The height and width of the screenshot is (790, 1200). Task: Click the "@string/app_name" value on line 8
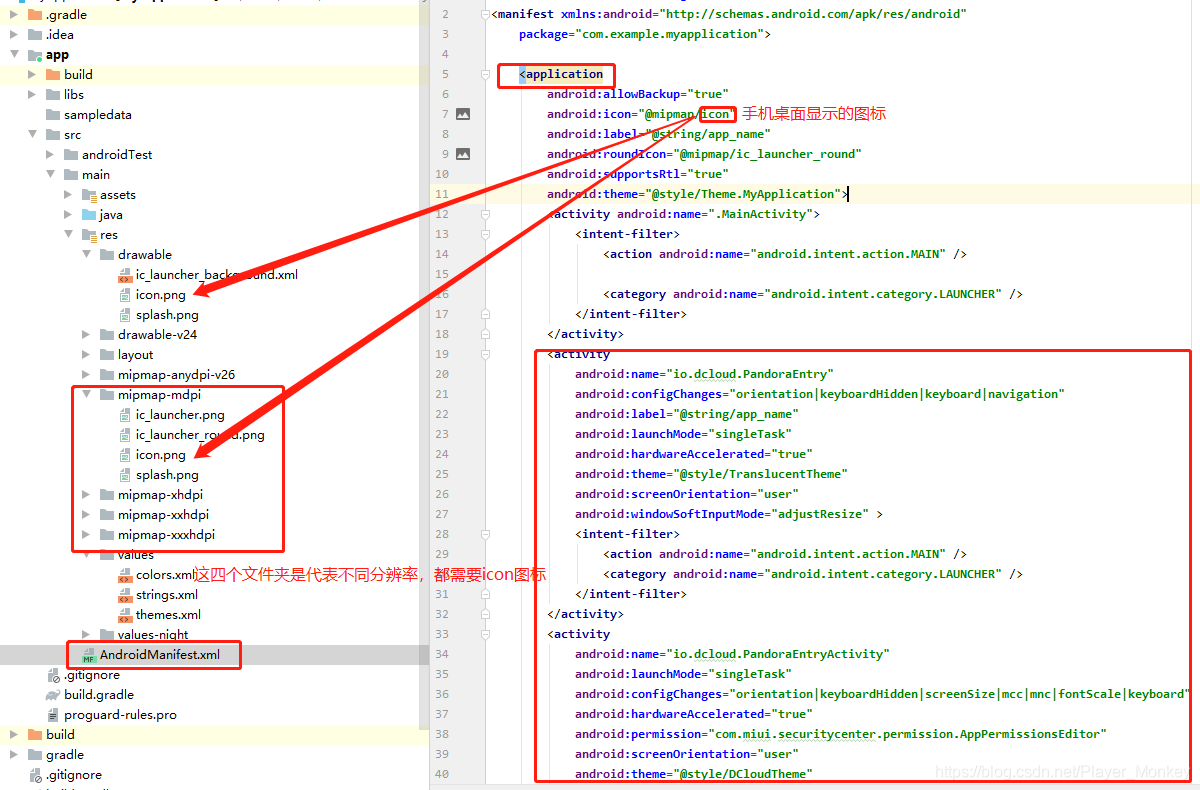tap(708, 134)
